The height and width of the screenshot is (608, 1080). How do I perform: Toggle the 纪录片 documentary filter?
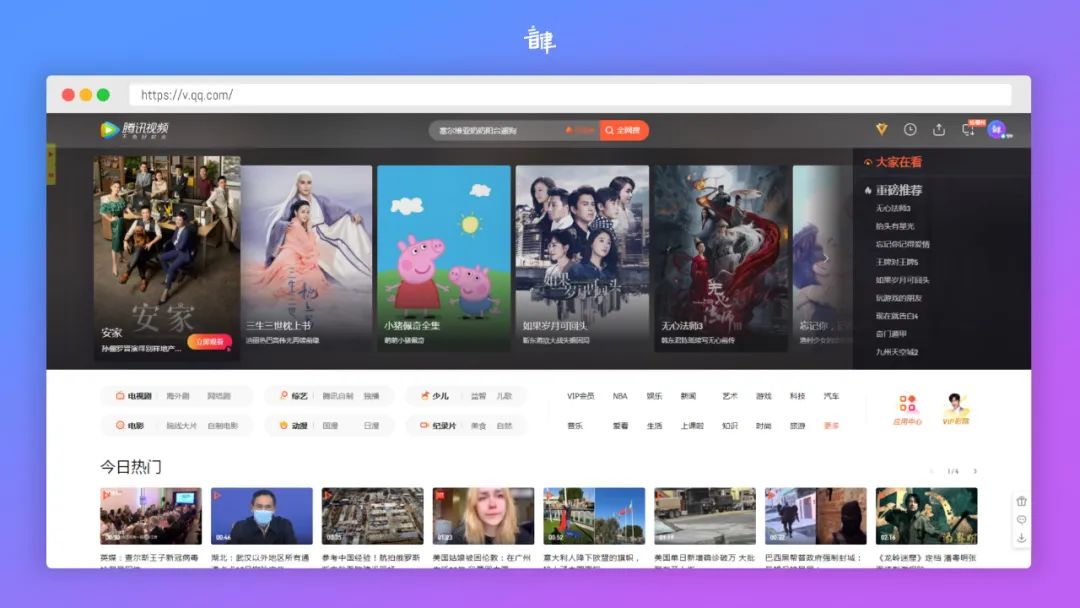(x=445, y=425)
